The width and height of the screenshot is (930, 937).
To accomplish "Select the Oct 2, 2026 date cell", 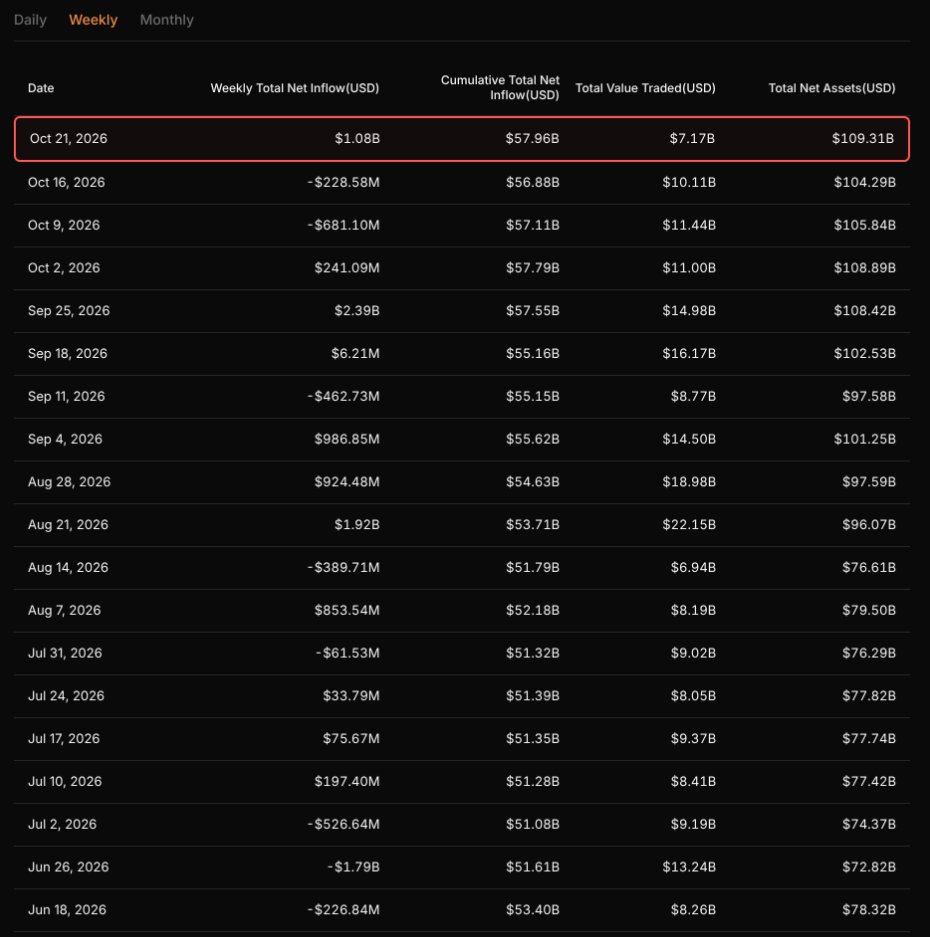I will pos(64,268).
